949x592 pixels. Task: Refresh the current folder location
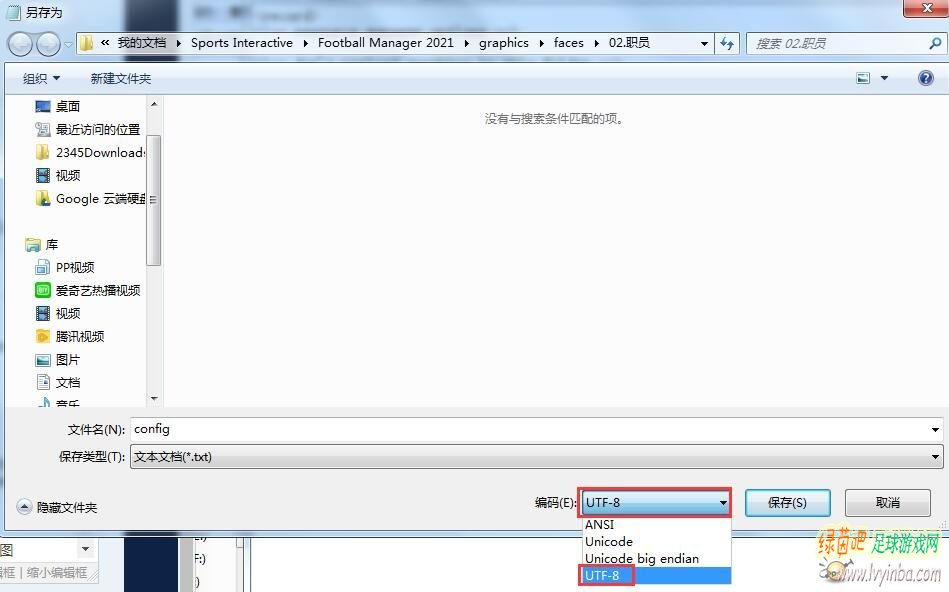point(727,44)
